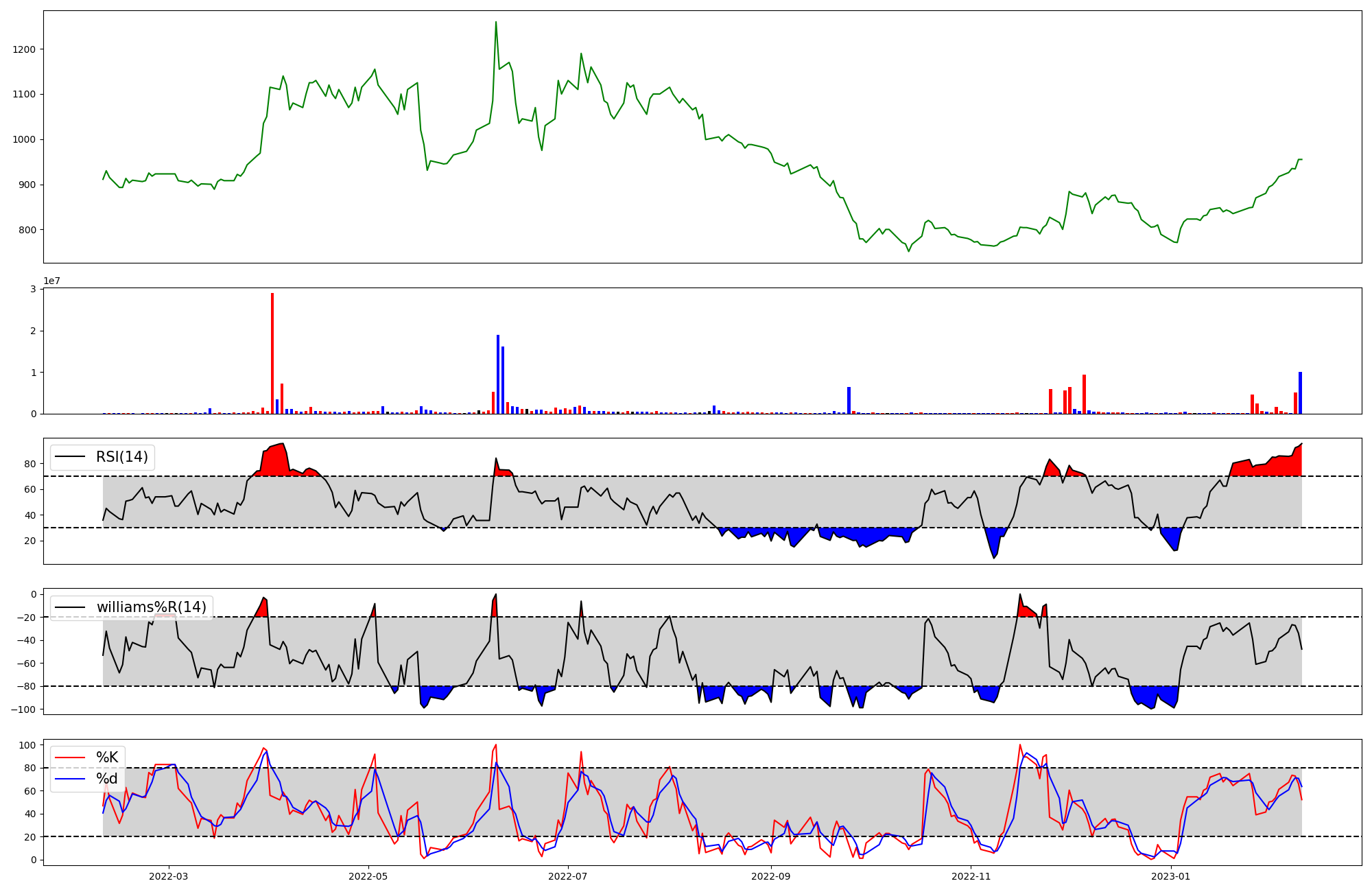1372x892 pixels.
Task: Click the RSI(14) legend label
Action: click(x=122, y=457)
